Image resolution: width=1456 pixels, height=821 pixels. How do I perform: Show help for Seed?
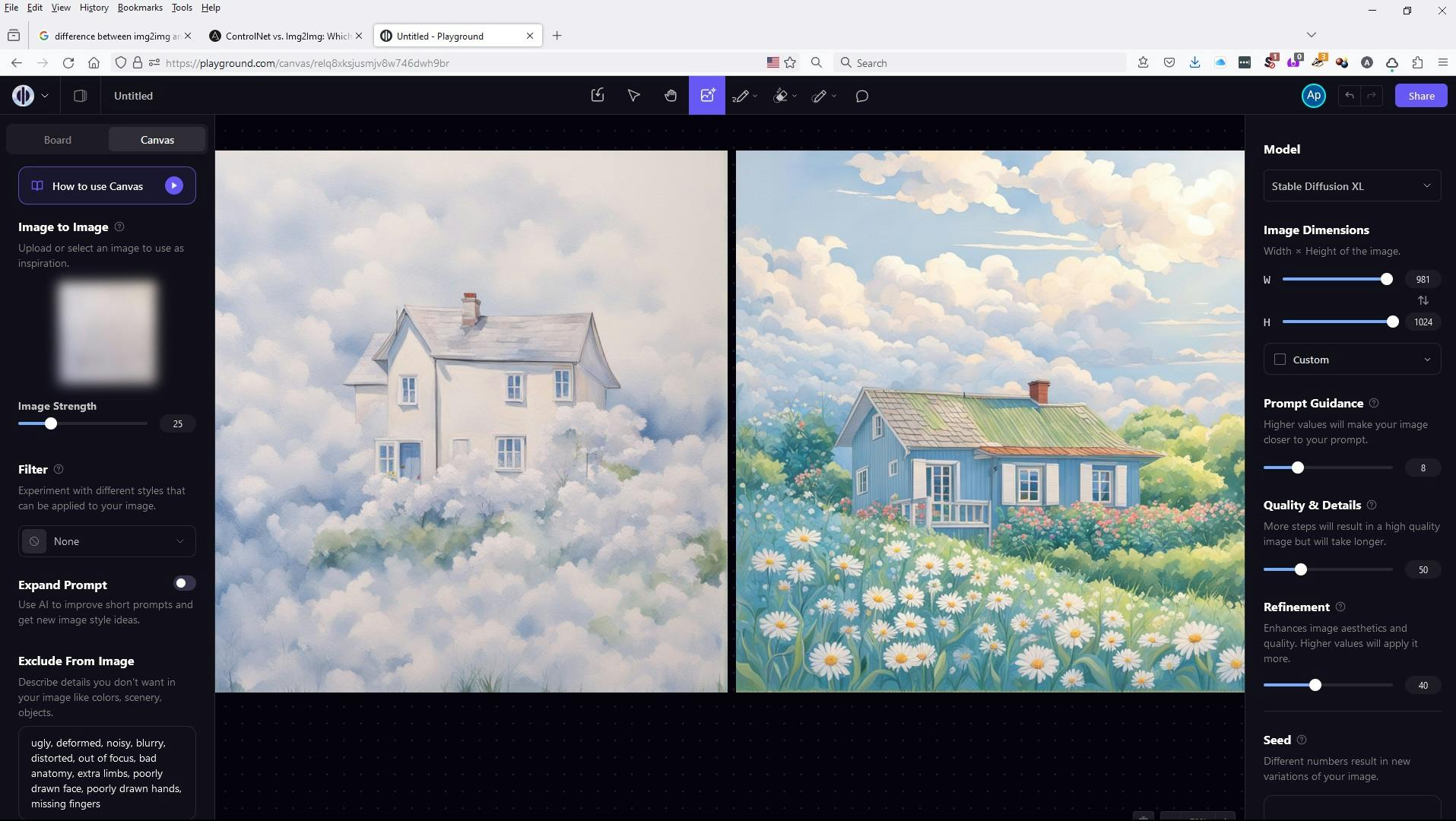pyautogui.click(x=1302, y=740)
